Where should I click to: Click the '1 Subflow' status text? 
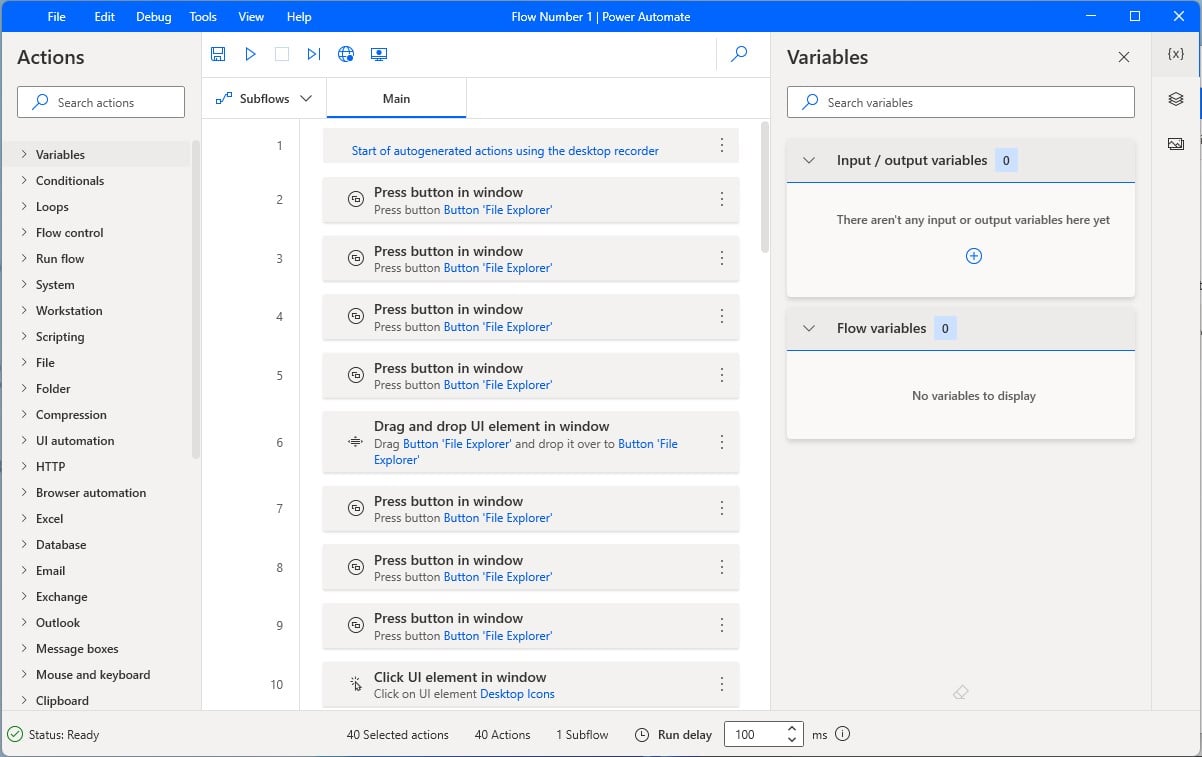(x=582, y=734)
